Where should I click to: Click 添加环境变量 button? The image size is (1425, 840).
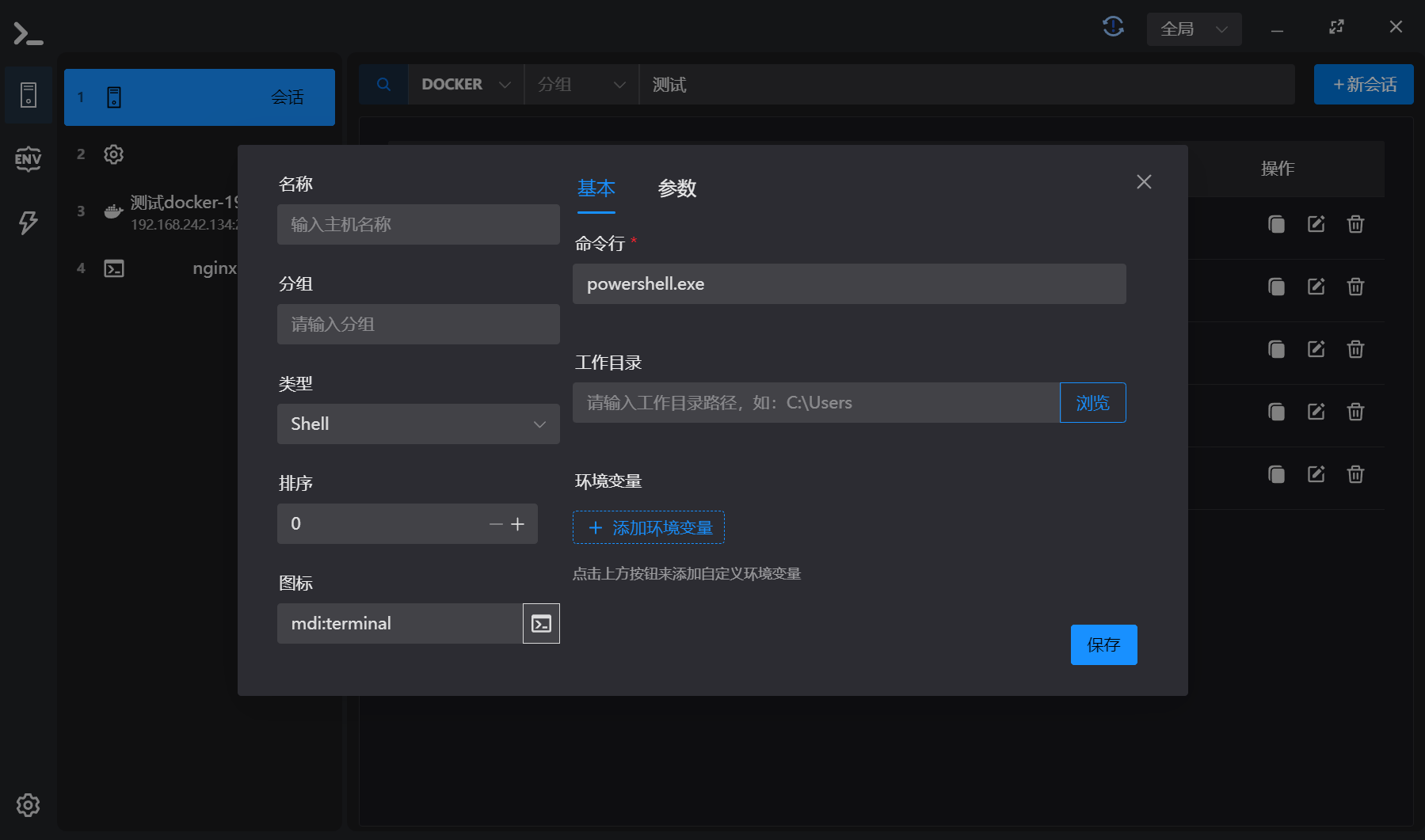[x=649, y=528]
